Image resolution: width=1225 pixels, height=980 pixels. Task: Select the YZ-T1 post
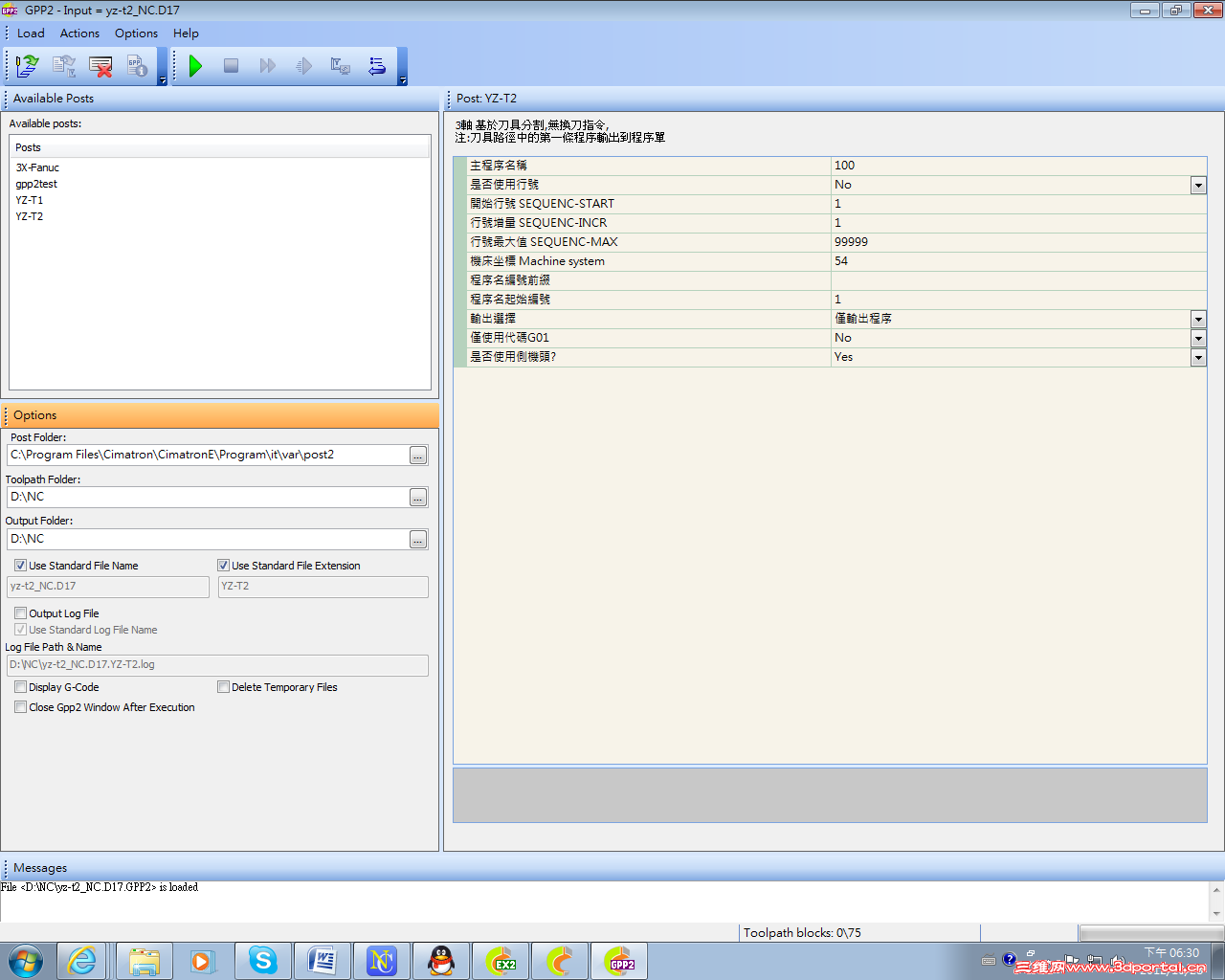(x=29, y=200)
